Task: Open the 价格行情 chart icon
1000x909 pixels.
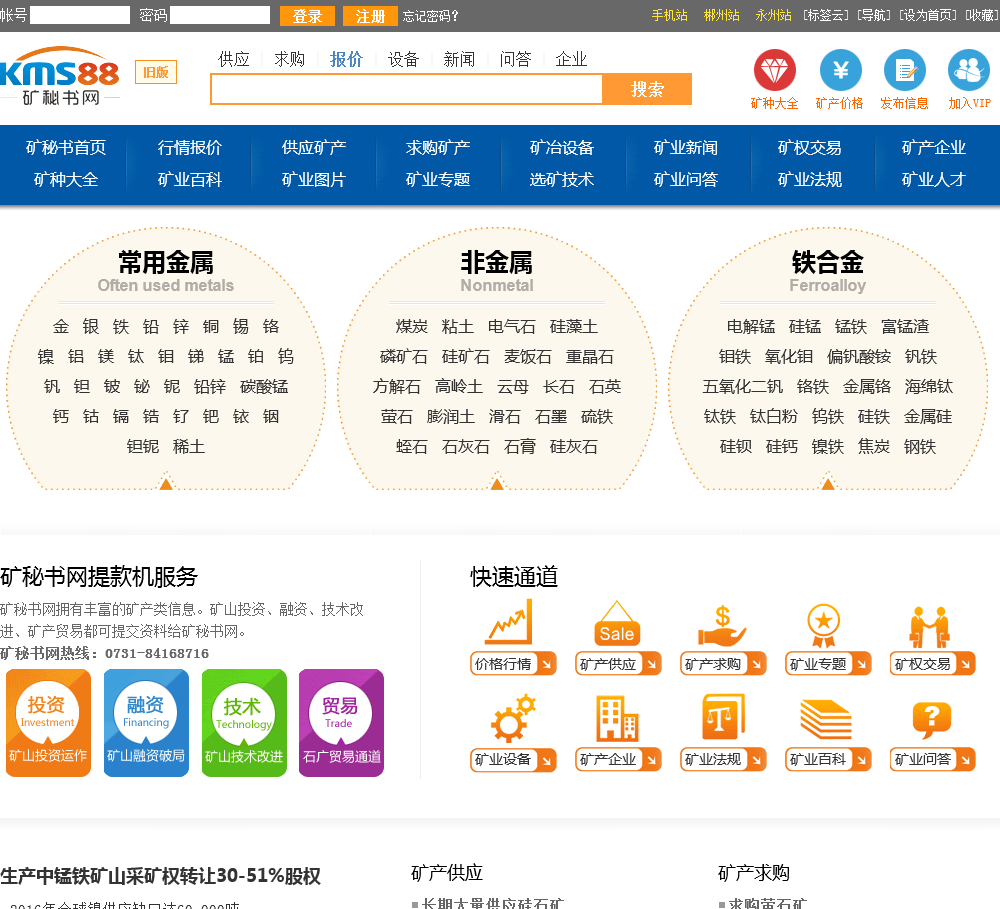Action: (509, 623)
